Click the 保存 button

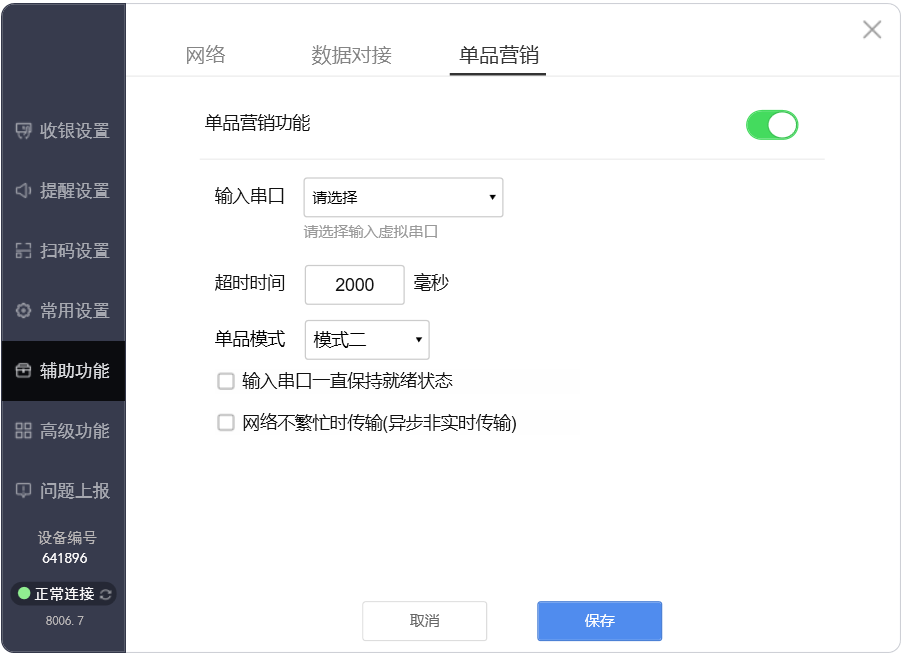pos(600,621)
